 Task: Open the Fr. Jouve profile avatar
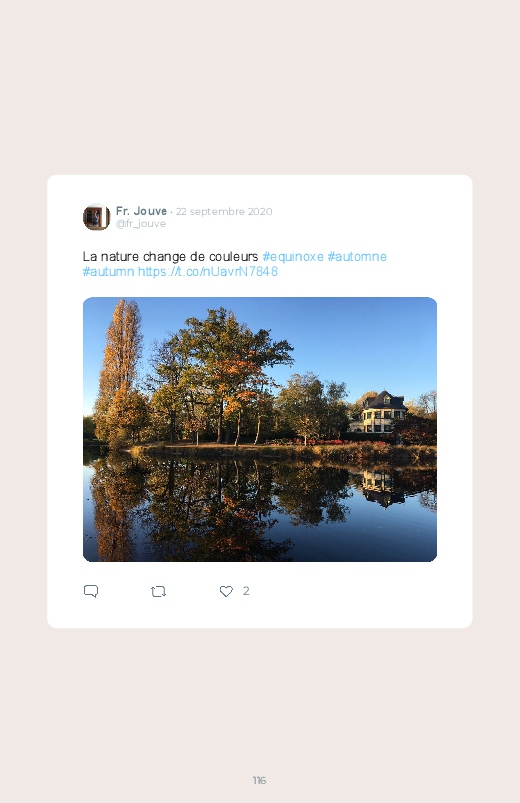click(x=96, y=217)
